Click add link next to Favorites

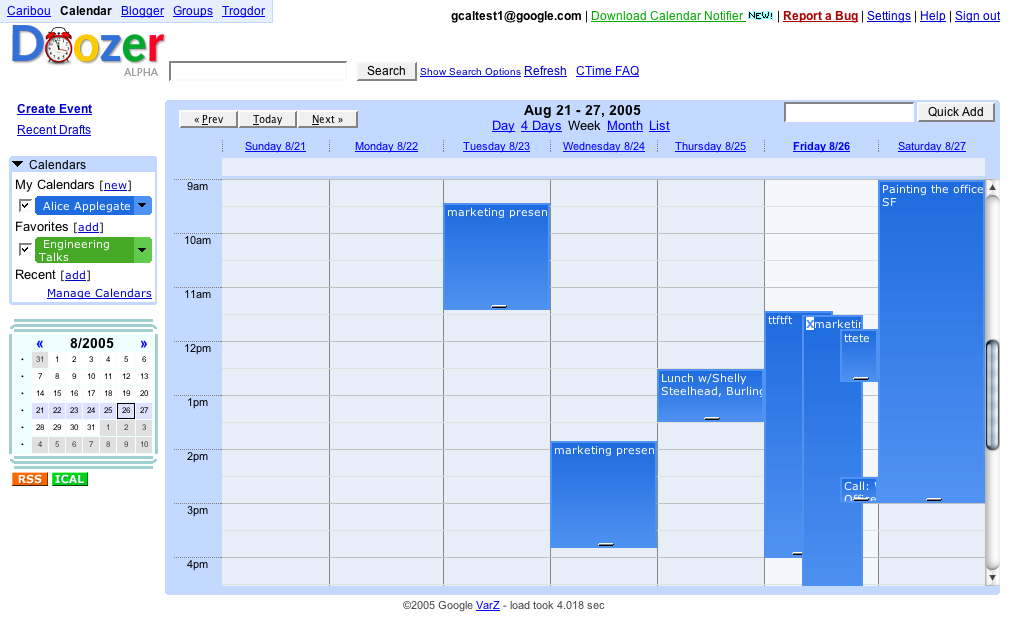89,227
